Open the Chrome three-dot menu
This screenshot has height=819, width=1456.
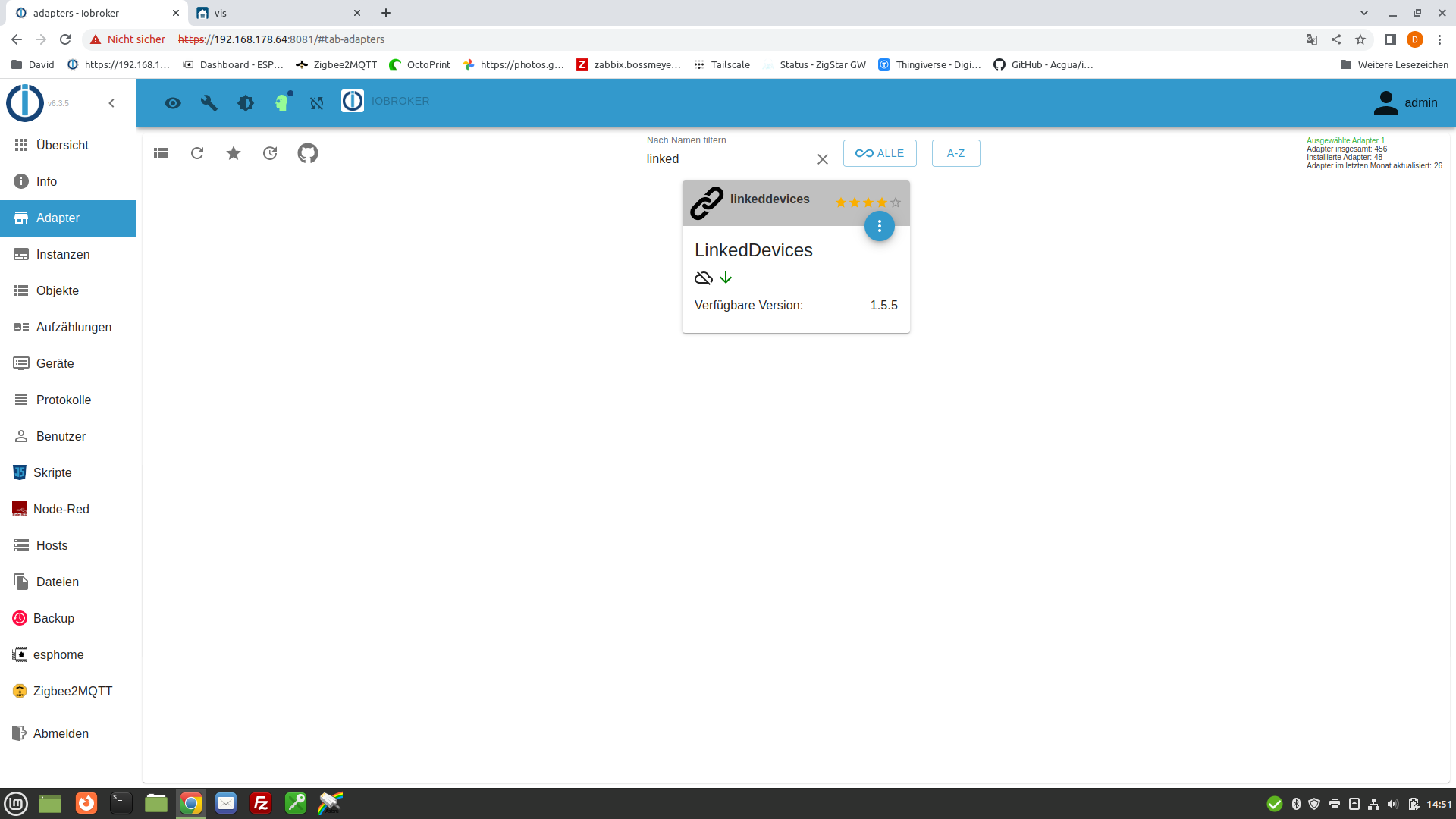click(1439, 39)
